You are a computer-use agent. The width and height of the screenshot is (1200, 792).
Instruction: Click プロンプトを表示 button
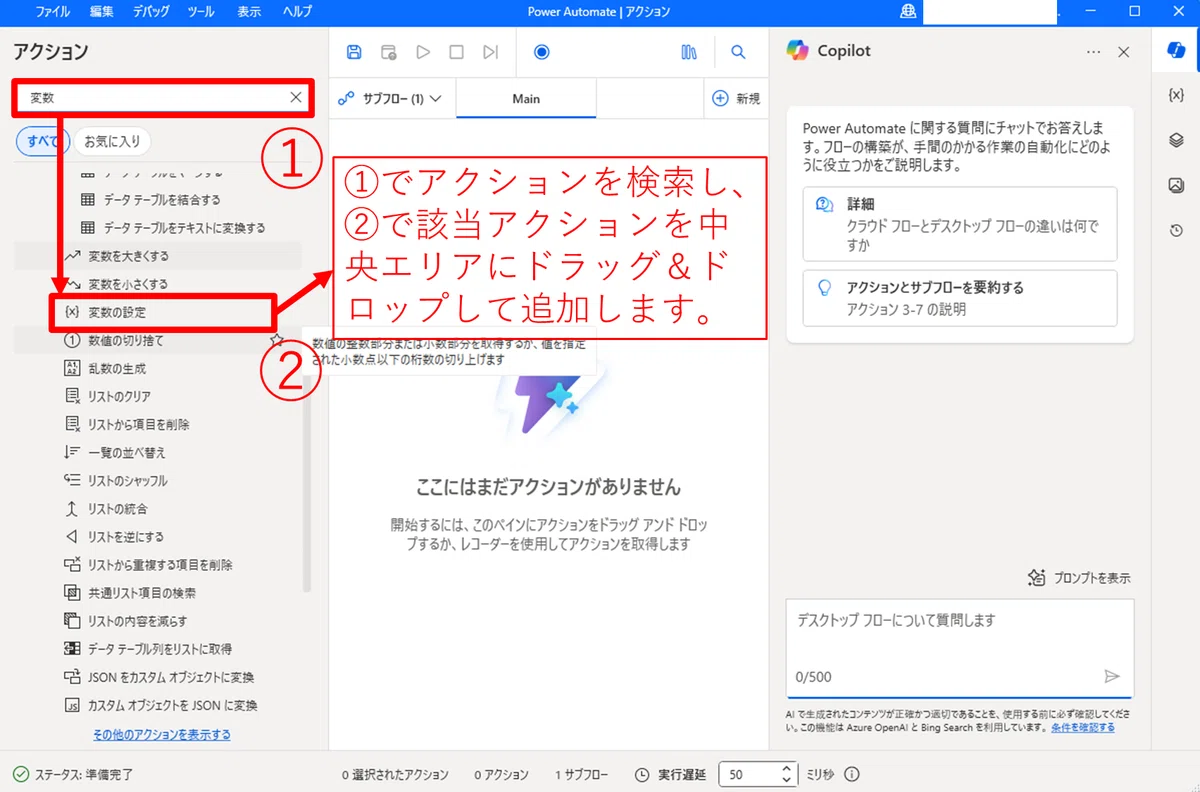[1081, 578]
